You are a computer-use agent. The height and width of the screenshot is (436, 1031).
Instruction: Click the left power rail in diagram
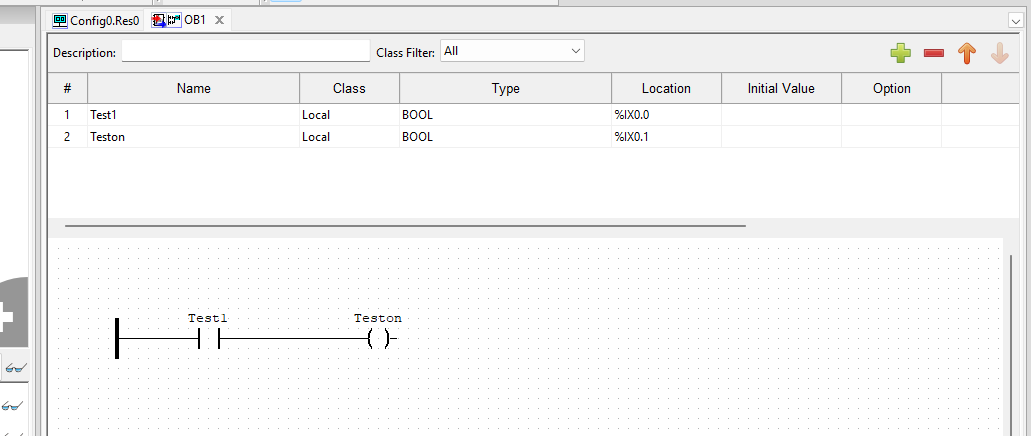coord(117,338)
